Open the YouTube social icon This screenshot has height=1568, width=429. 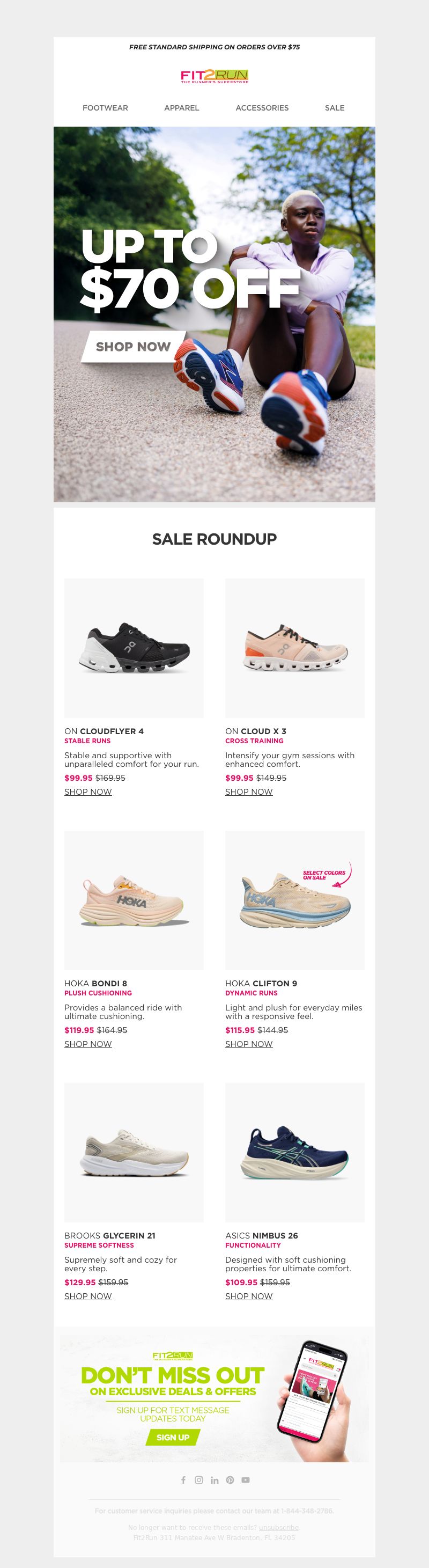[x=246, y=1480]
